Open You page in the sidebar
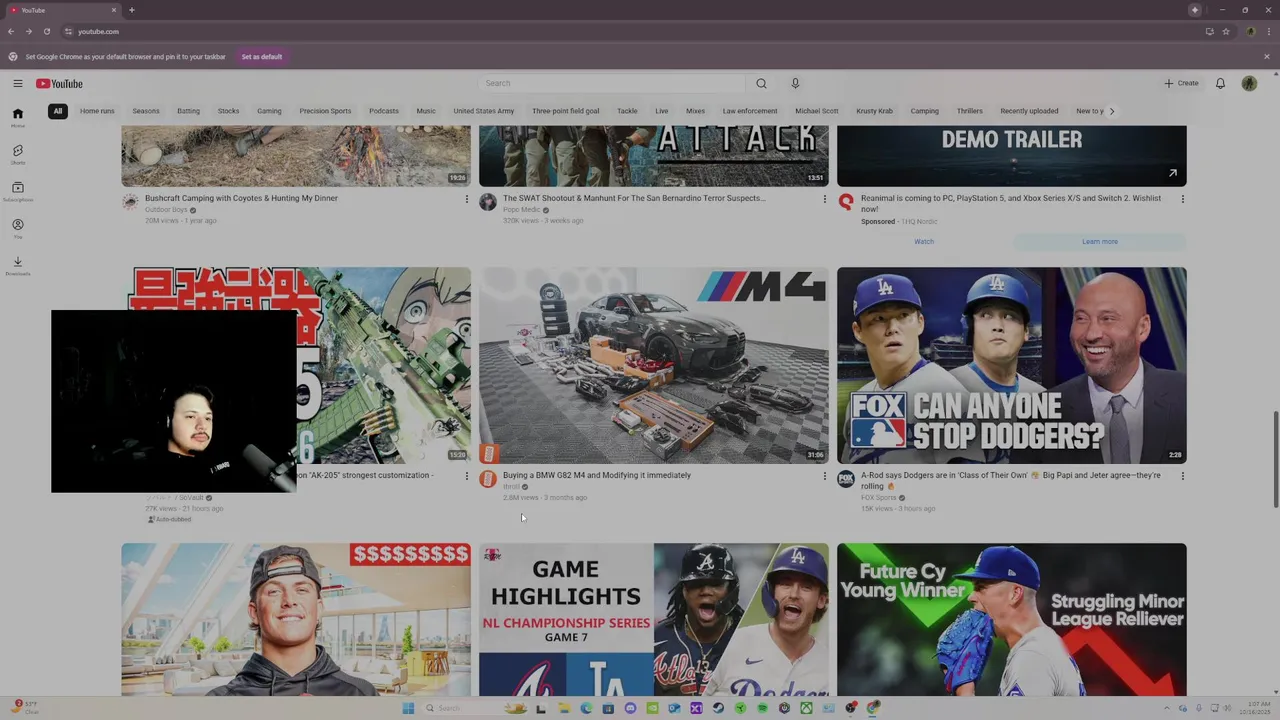This screenshot has height=720, width=1280. click(x=17, y=228)
